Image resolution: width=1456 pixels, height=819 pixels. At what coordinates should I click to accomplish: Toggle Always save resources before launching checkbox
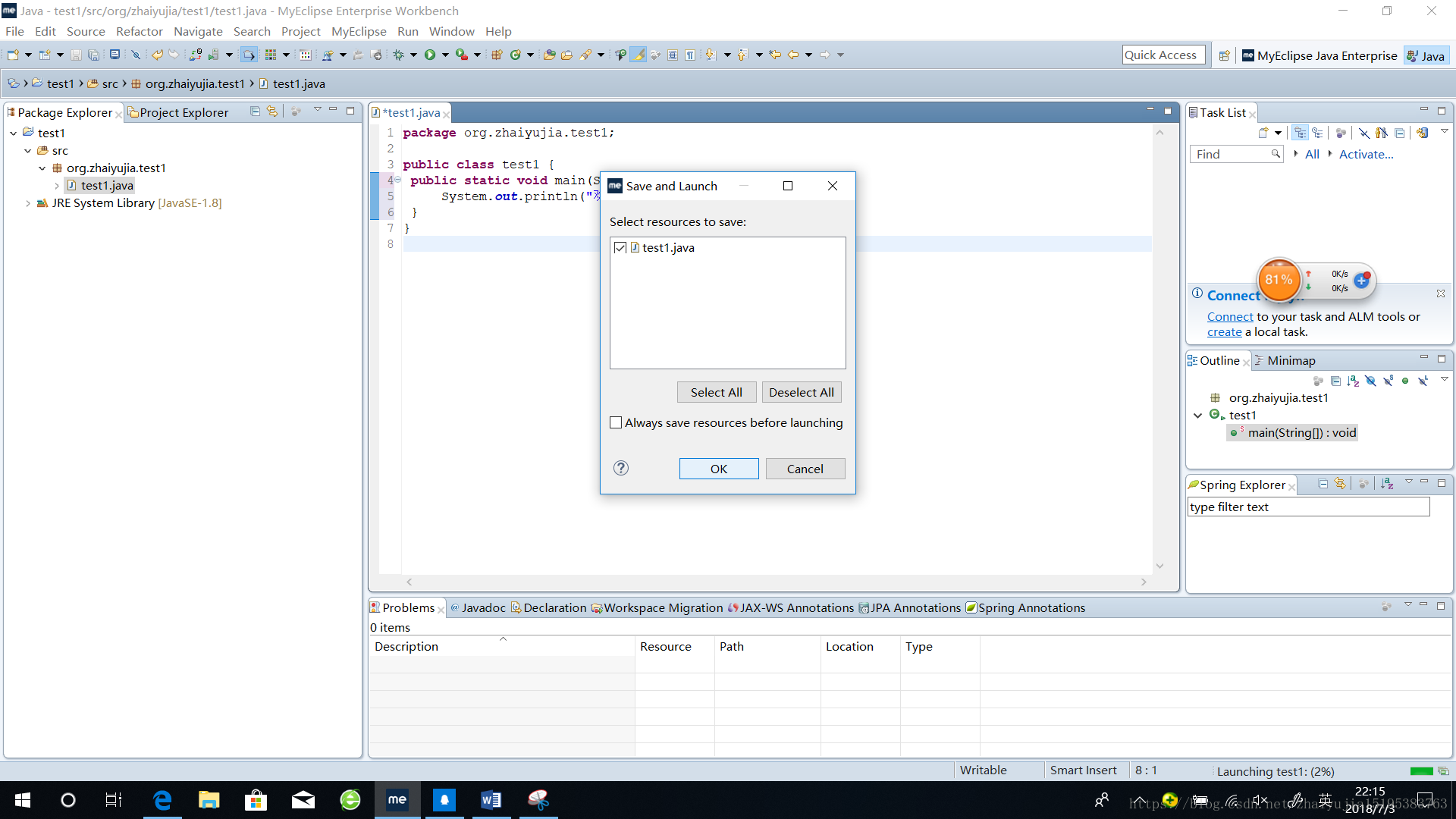pyautogui.click(x=617, y=422)
